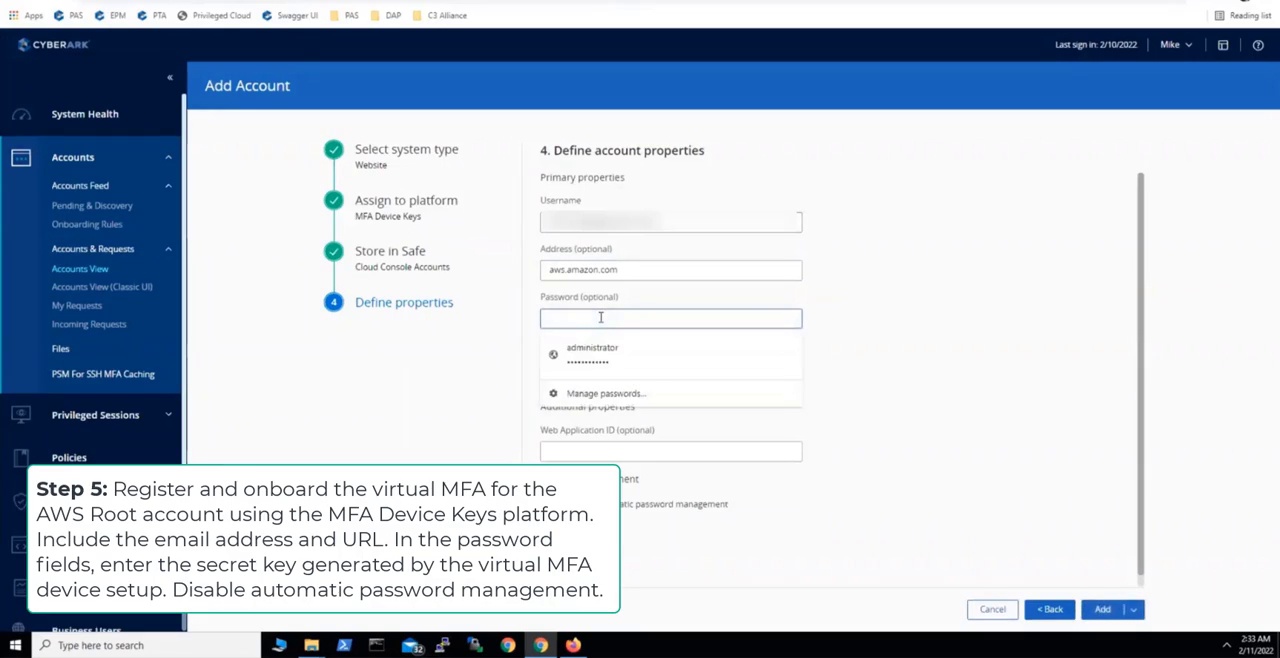
Task: Open the Add button dropdown arrow
Action: pyautogui.click(x=1134, y=609)
